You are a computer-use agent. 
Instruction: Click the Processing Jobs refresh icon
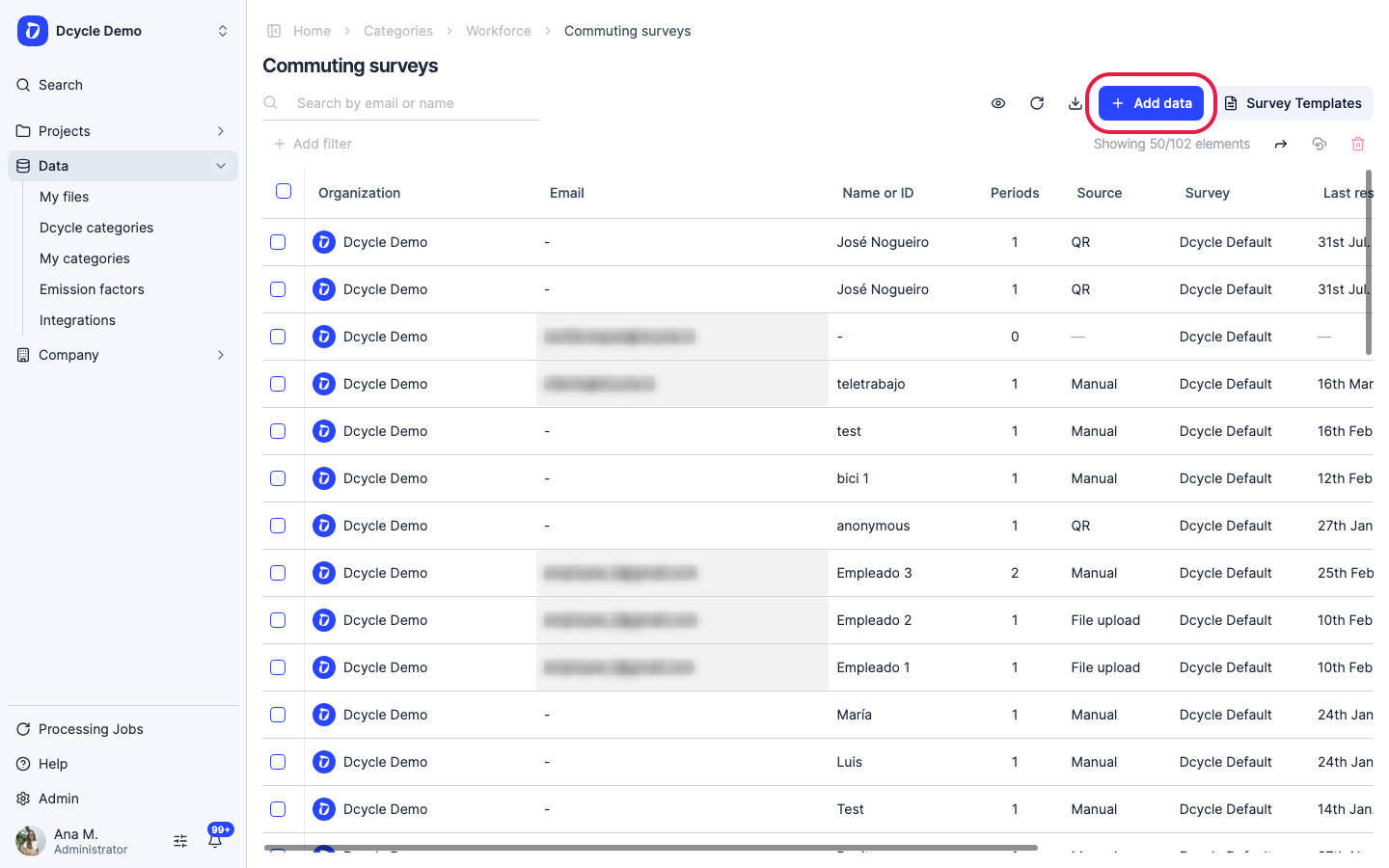[23, 729]
